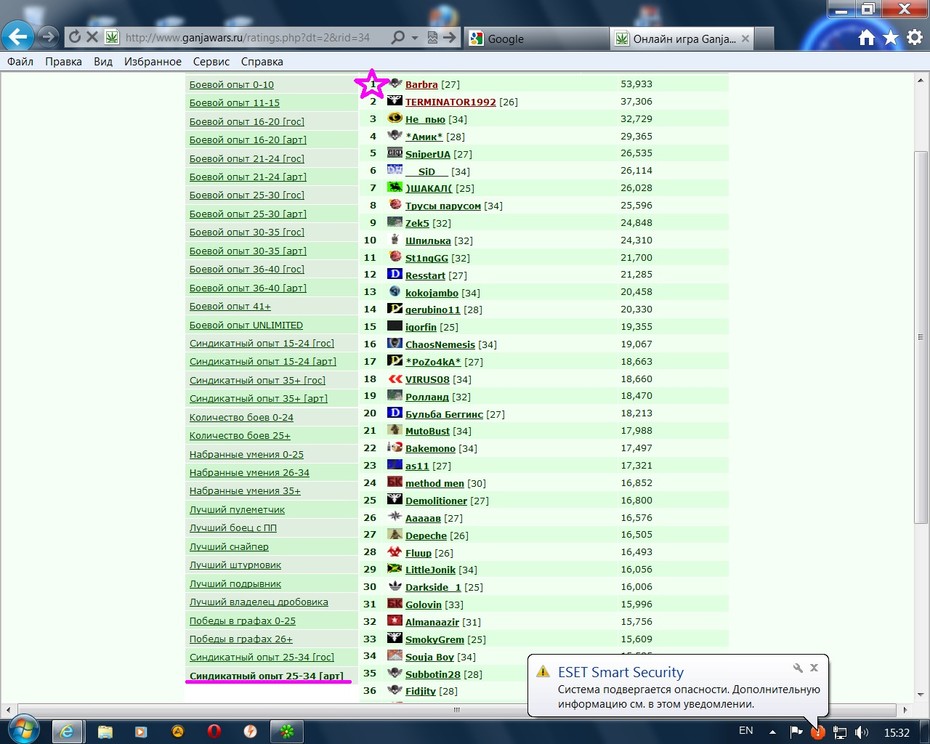Image resolution: width=930 pixels, height=744 pixels.
Task: Close the Онлайн игра Ganja tab
Action: coord(746,39)
